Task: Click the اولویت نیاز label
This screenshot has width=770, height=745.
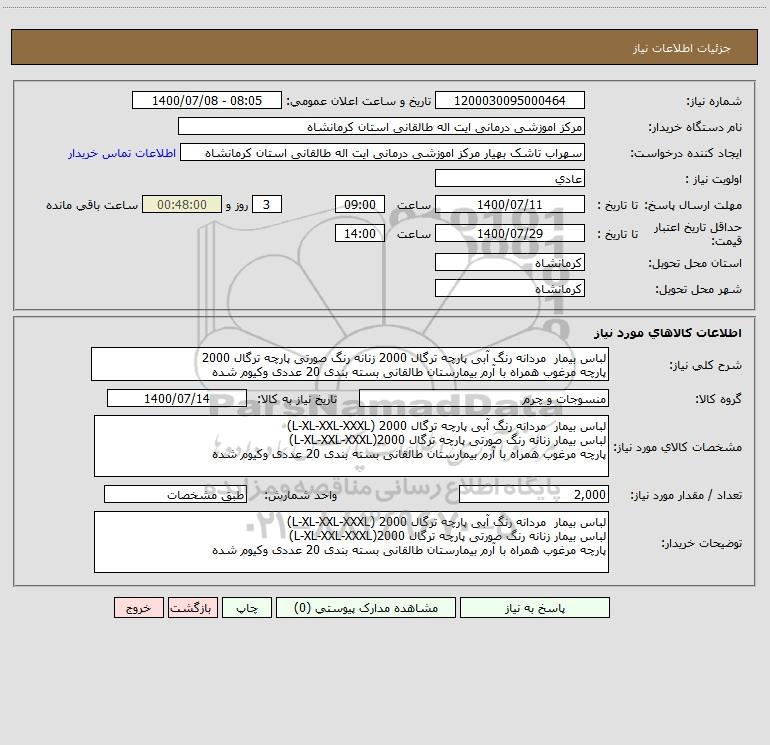Action: pyautogui.click(x=714, y=179)
